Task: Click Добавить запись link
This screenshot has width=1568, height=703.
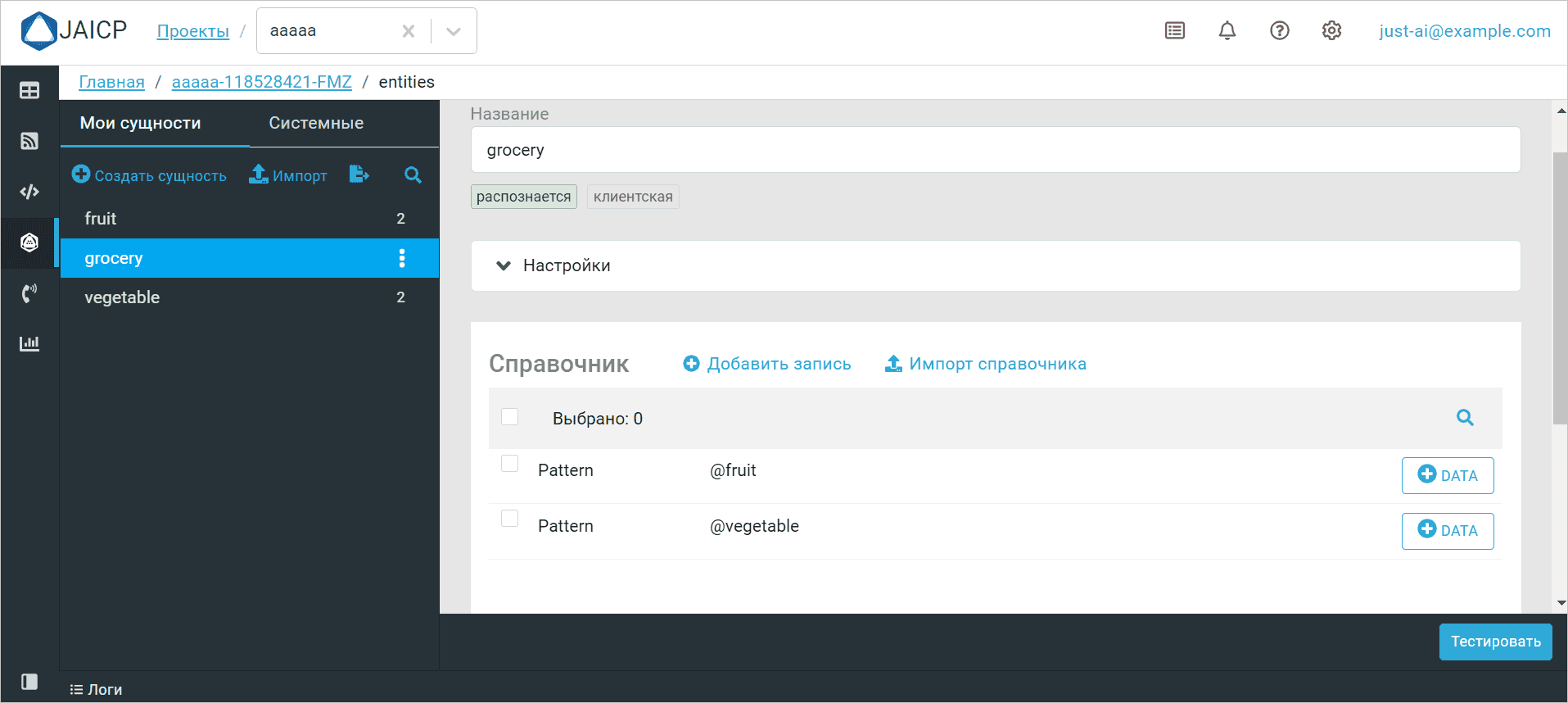Action: 767,364
